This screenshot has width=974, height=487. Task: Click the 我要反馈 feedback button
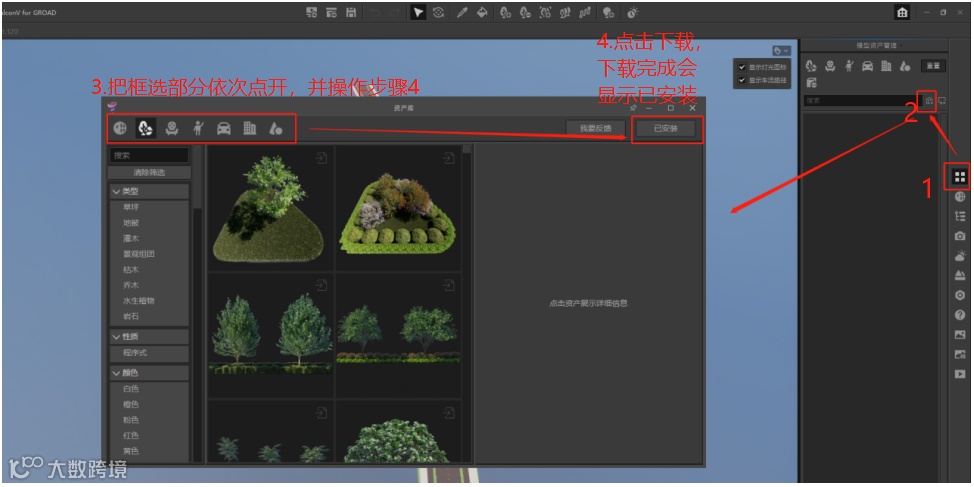tap(595, 129)
